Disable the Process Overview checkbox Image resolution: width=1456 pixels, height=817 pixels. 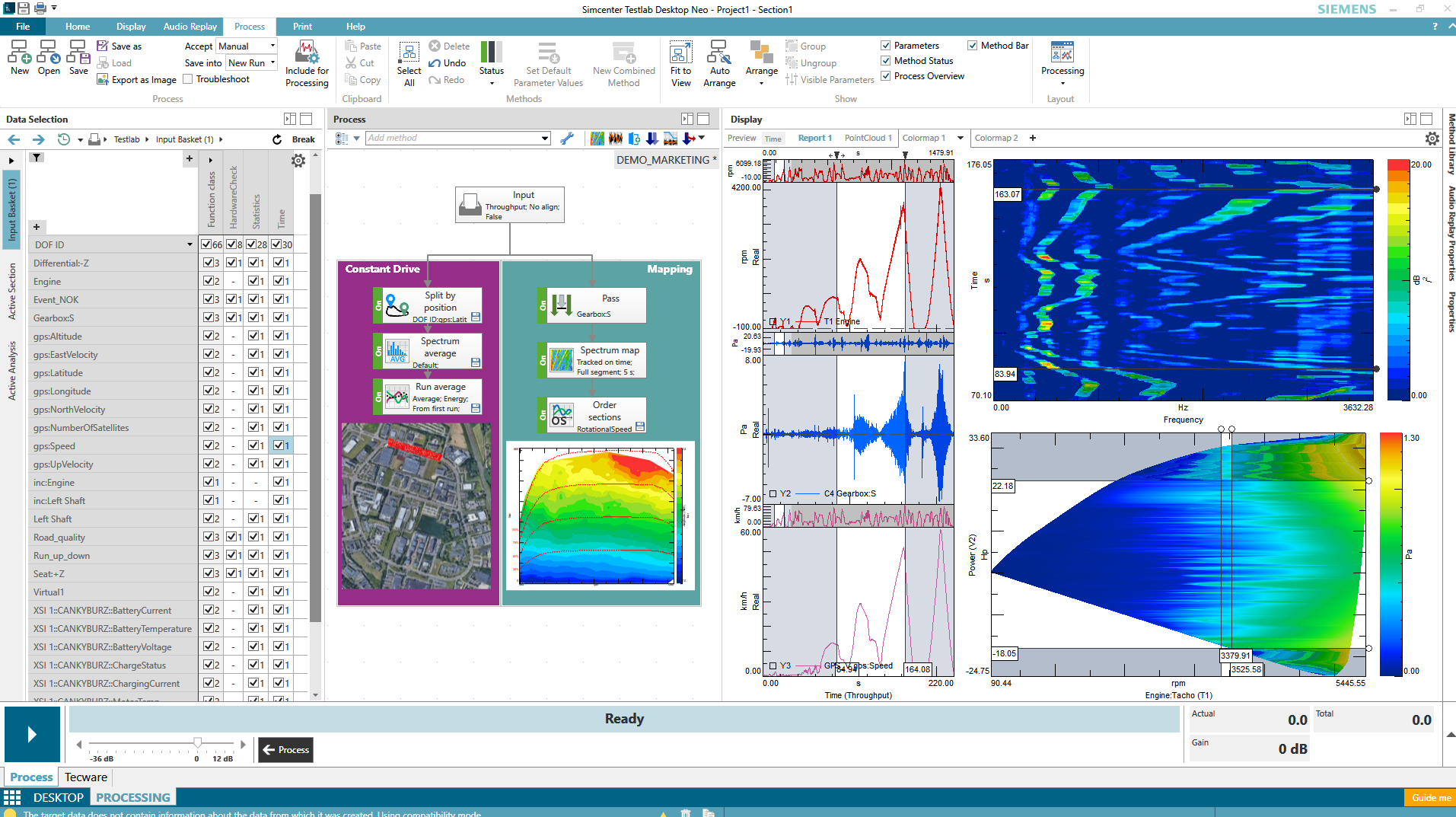(886, 76)
